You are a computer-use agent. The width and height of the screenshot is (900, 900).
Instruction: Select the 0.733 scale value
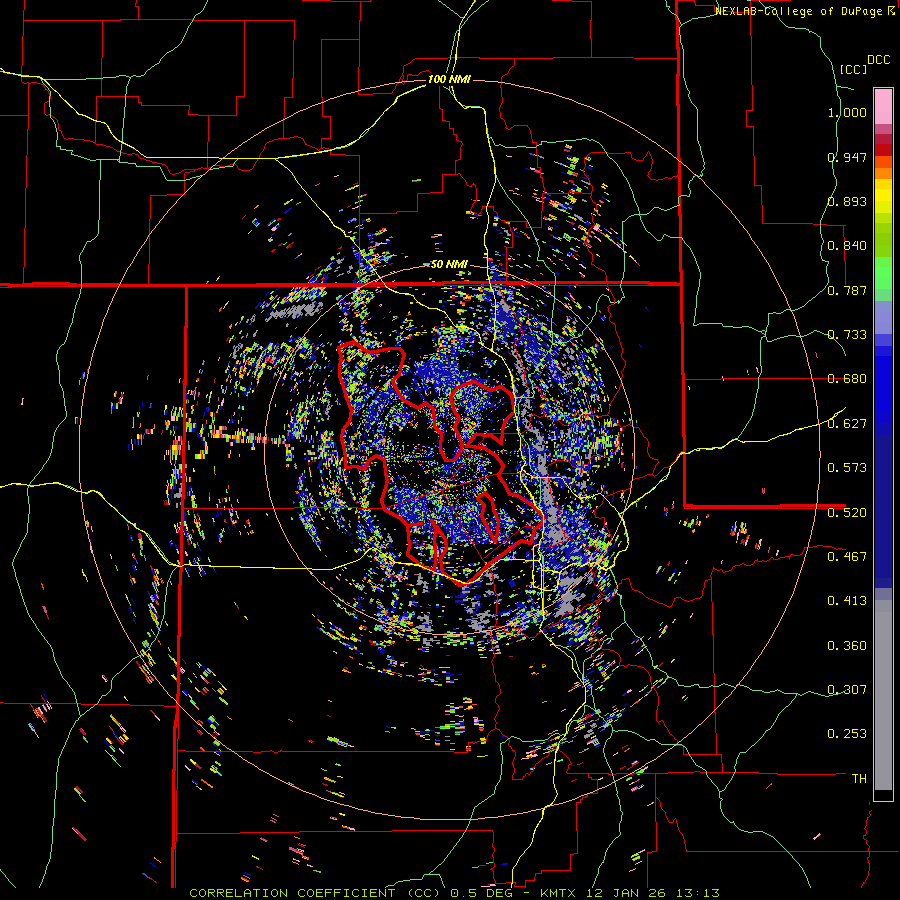tap(847, 335)
